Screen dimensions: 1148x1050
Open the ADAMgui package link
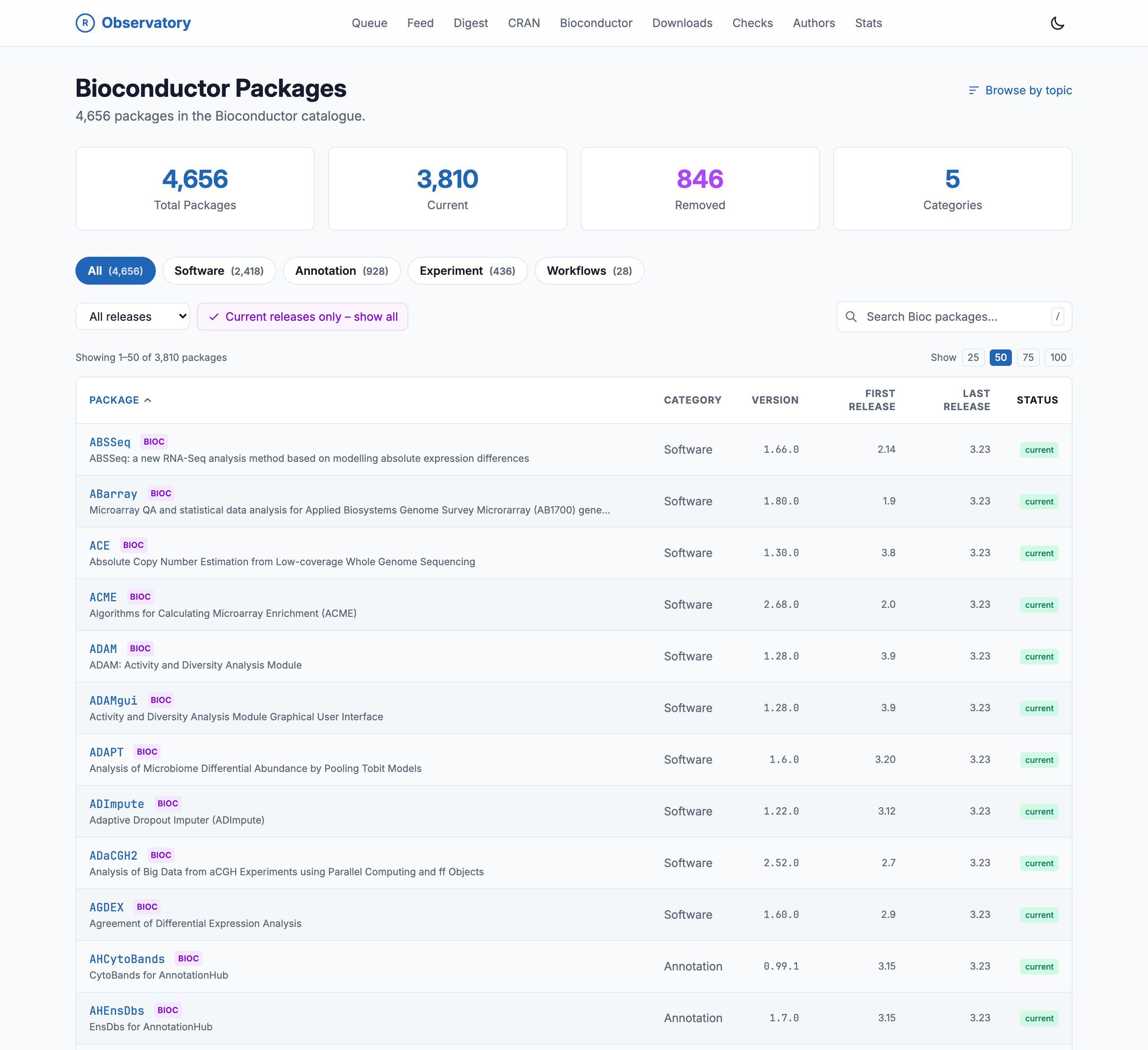click(113, 701)
